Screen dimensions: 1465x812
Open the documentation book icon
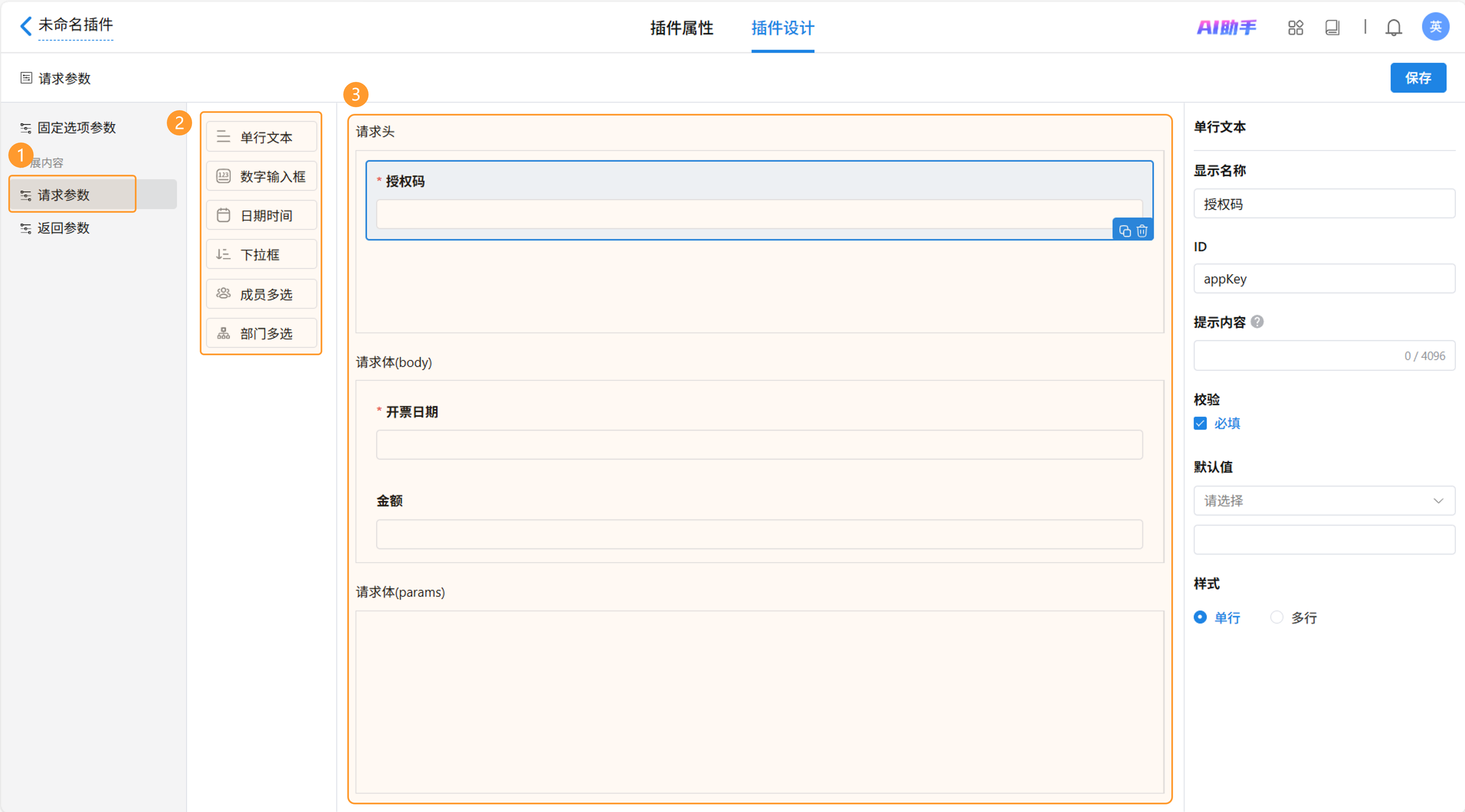click(1332, 27)
